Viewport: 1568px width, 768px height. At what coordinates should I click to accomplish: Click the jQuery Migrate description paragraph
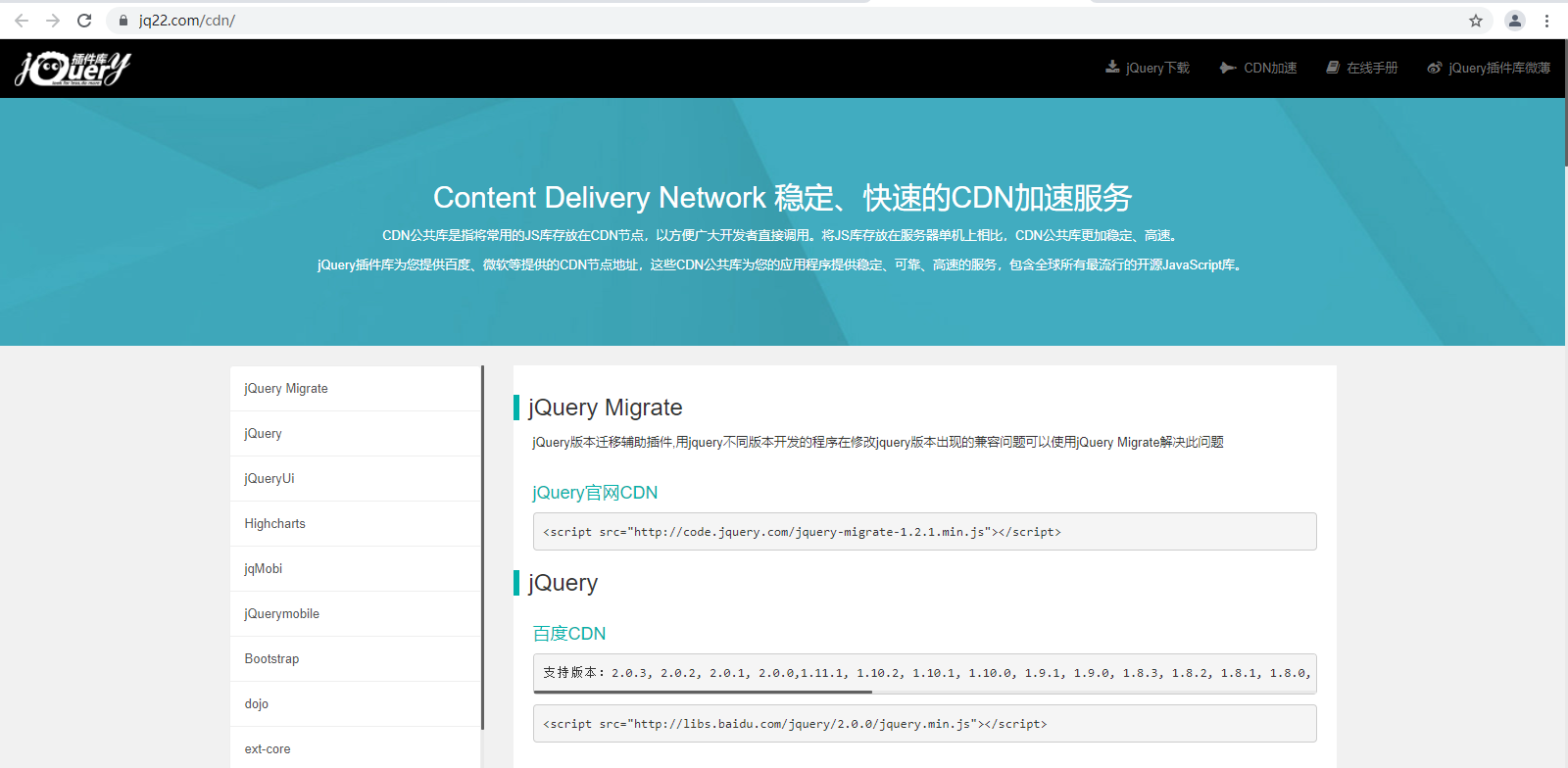click(878, 443)
